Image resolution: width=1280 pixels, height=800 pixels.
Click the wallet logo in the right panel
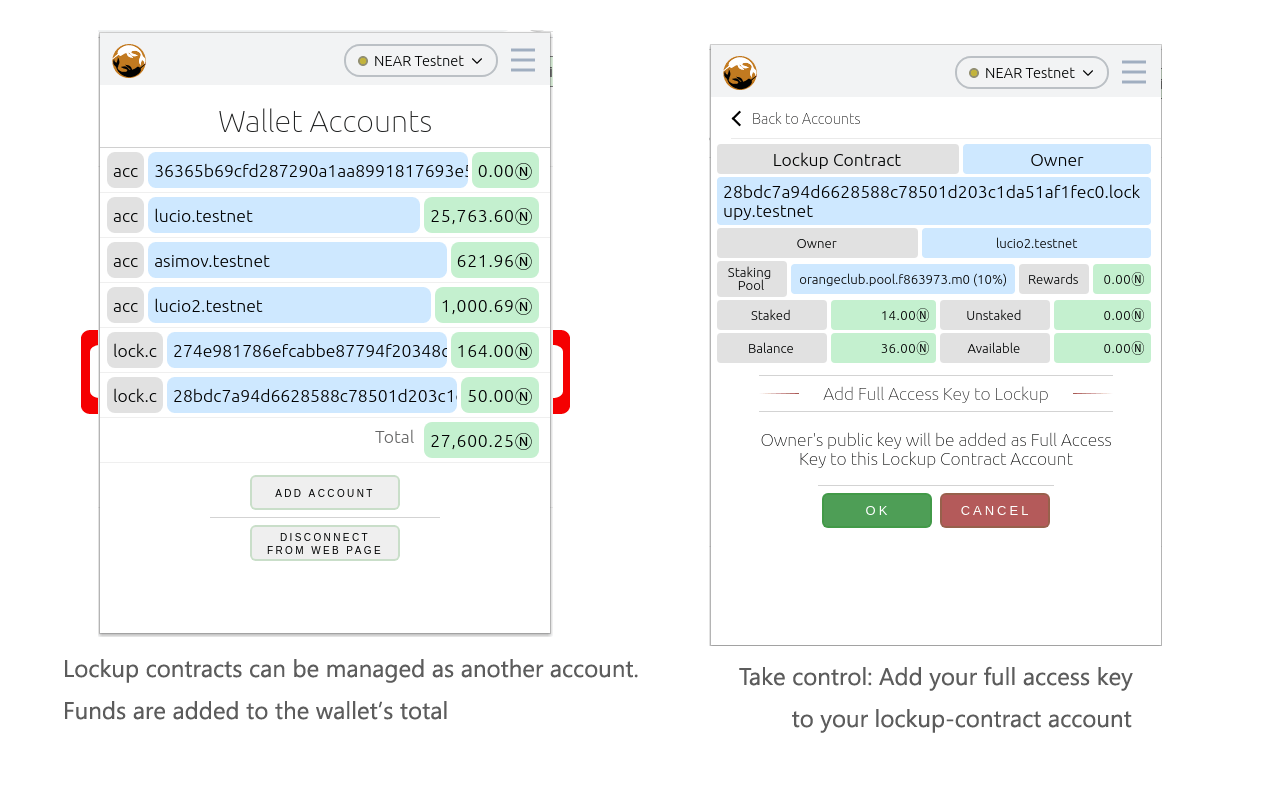[x=740, y=73]
